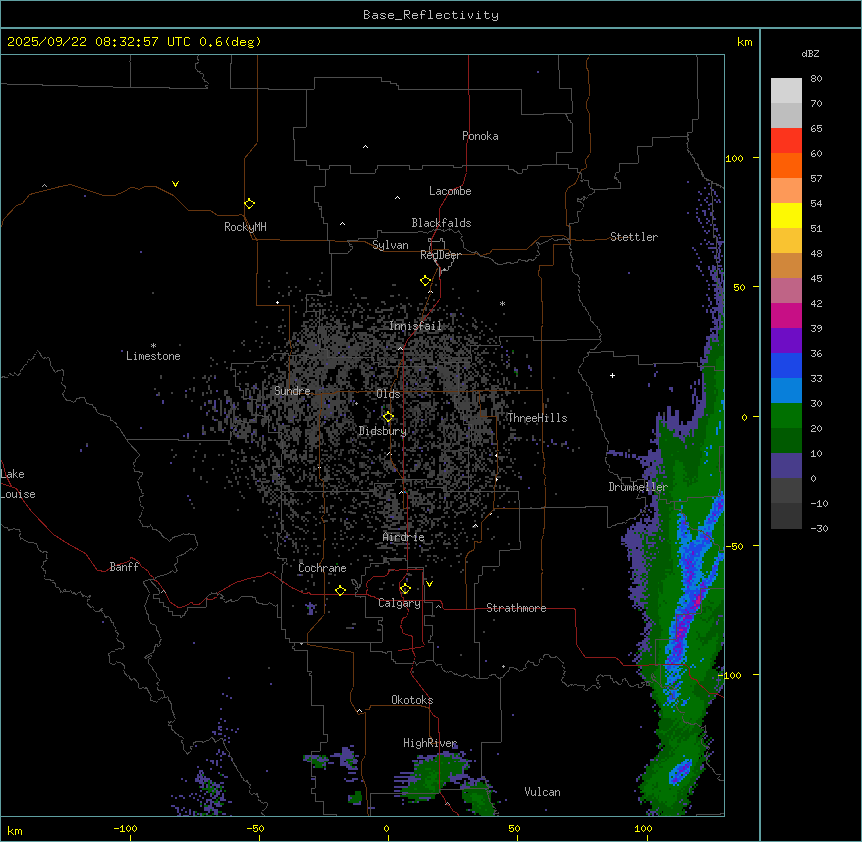Click the Banff town label

[x=124, y=567]
